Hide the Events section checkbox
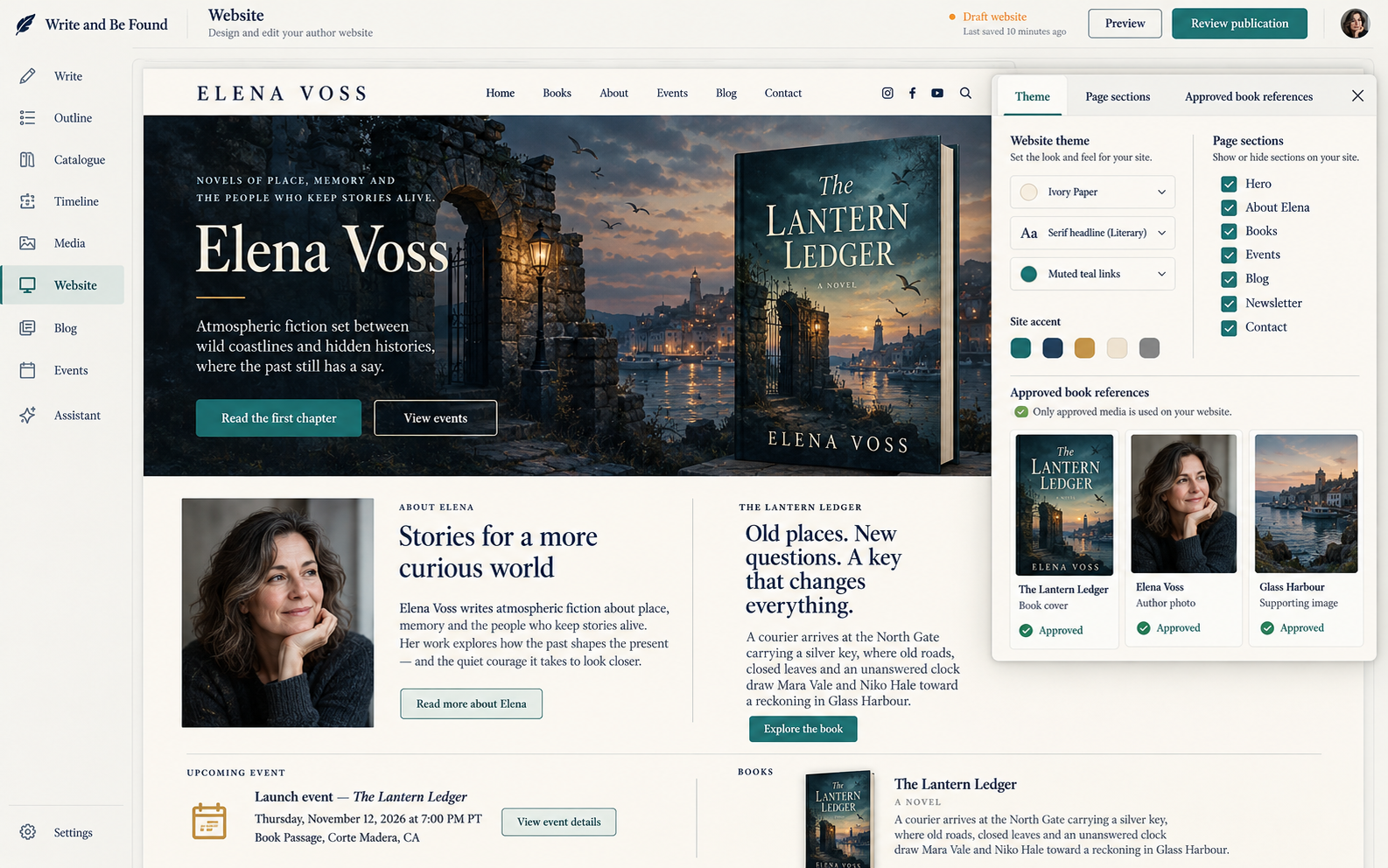This screenshot has height=868, width=1388. tap(1229, 255)
